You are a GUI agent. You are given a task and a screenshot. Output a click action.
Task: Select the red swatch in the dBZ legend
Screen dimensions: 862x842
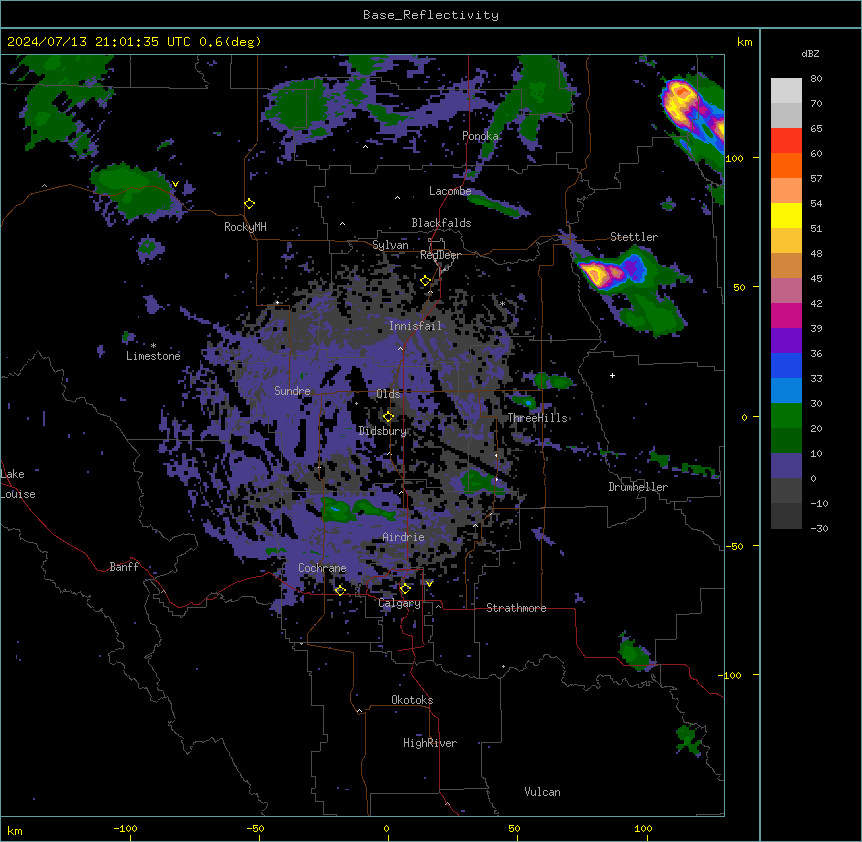tap(786, 141)
